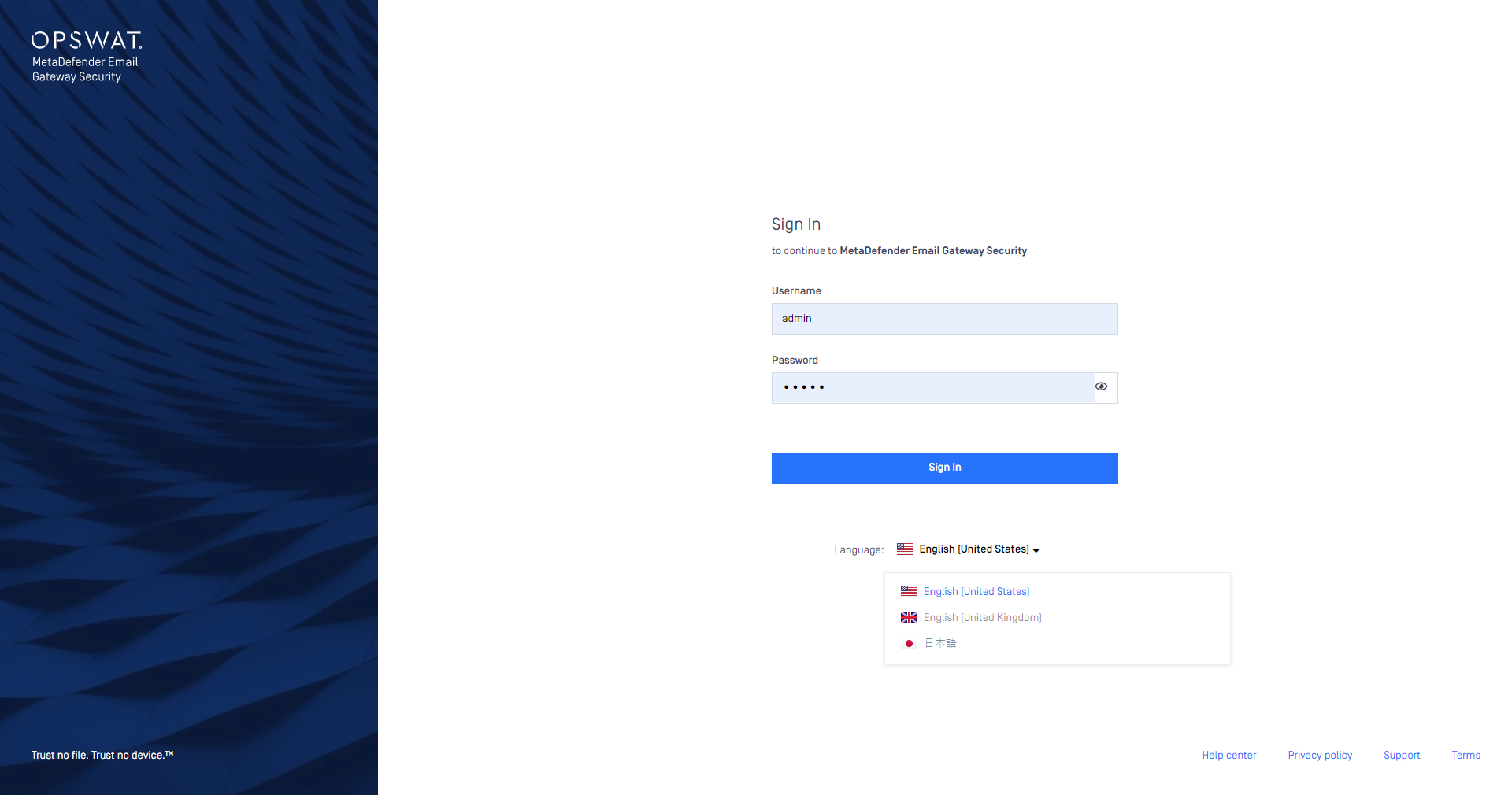Viewport: 1512px width, 795px height.
Task: Click the US flag beside Language label
Action: pos(905,549)
